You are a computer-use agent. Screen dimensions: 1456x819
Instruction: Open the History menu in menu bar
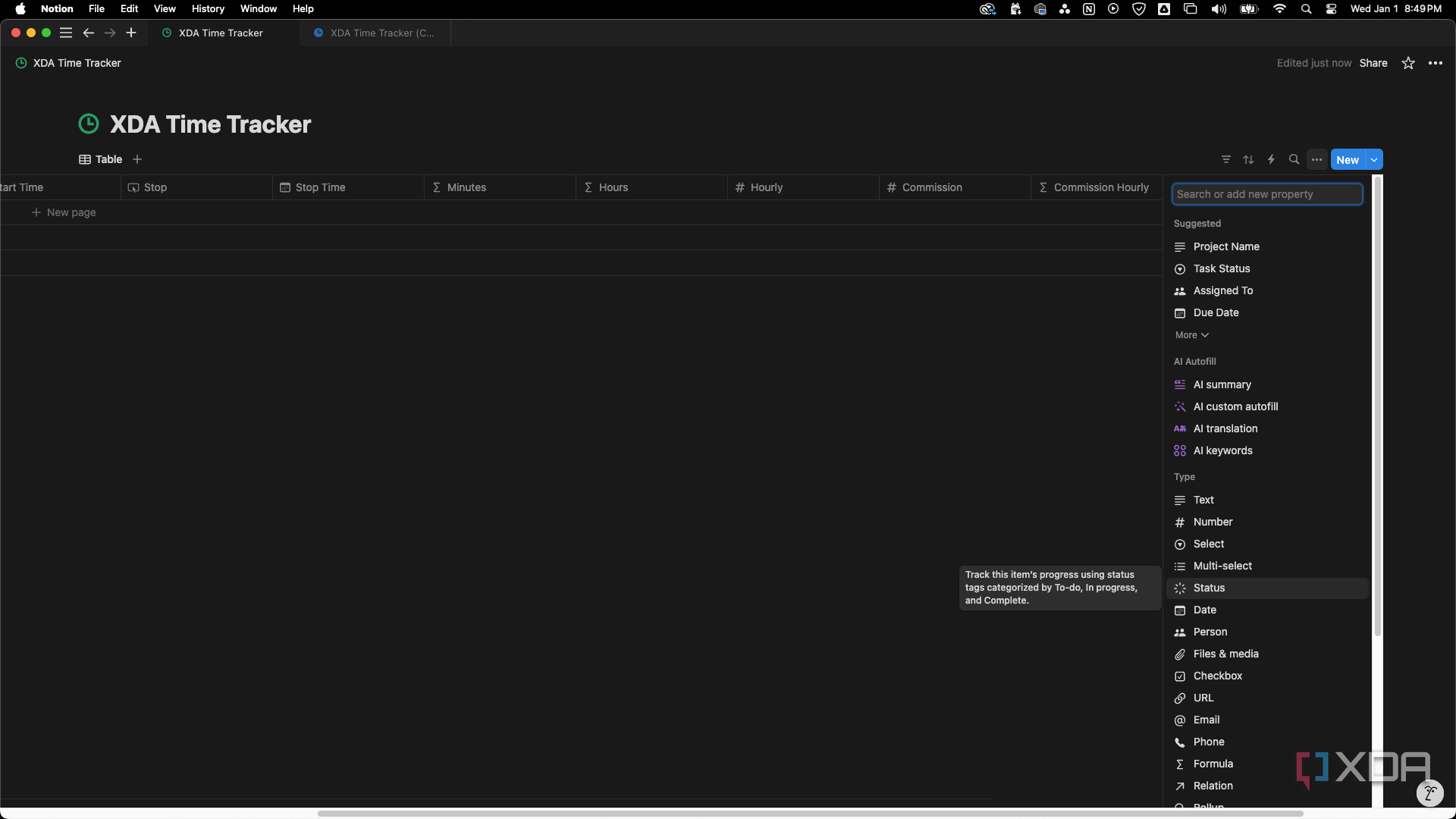(208, 8)
